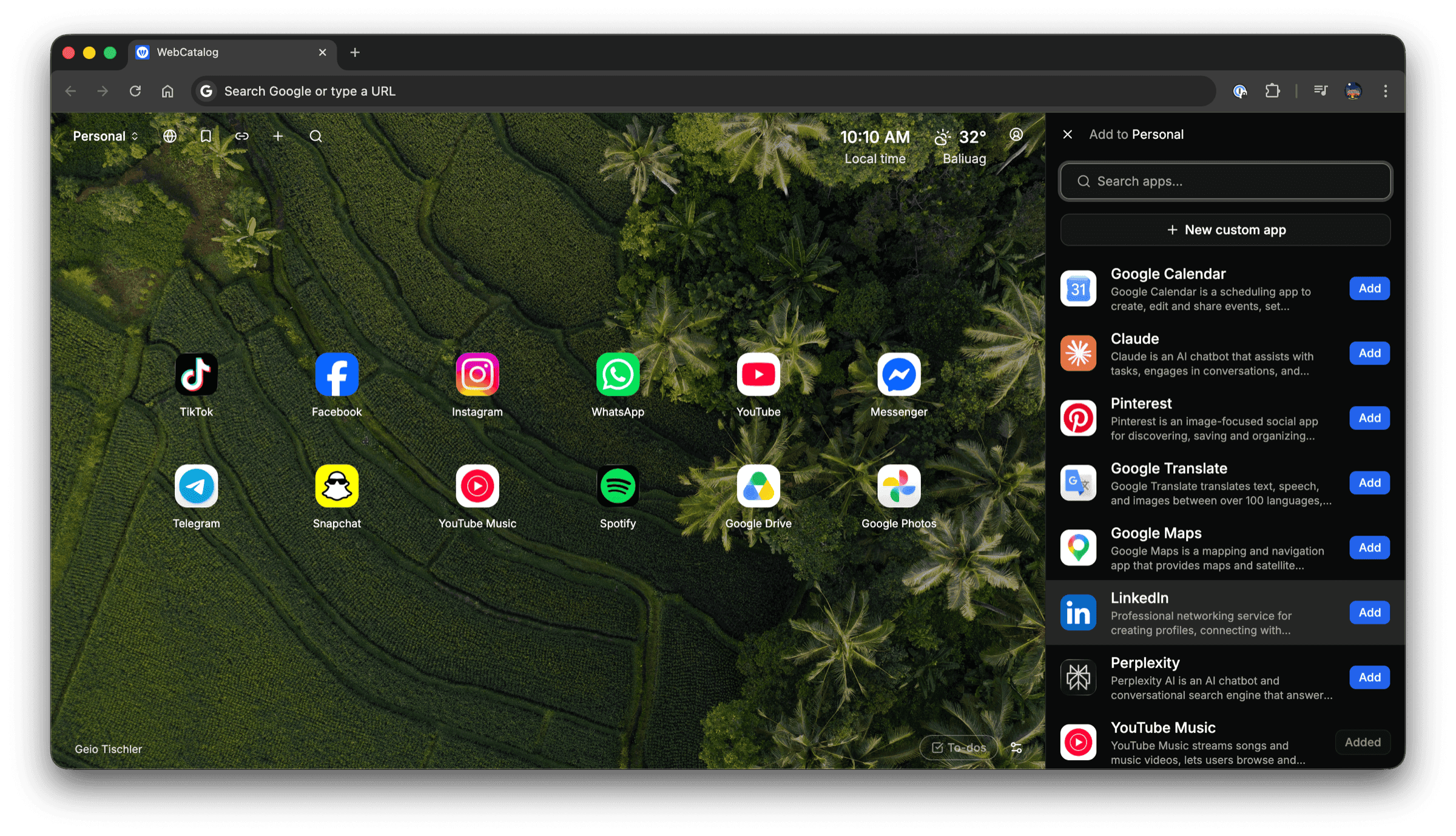Open WhatsApp from the grid
1456x836 pixels.
[x=618, y=374]
